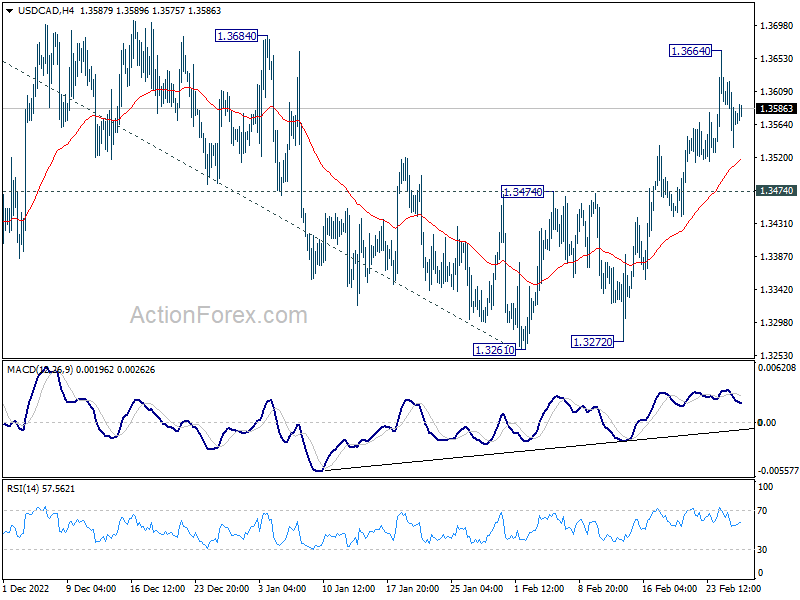Click the 10 Jan 12:00 date label
The image size is (800, 600).
coord(349,588)
